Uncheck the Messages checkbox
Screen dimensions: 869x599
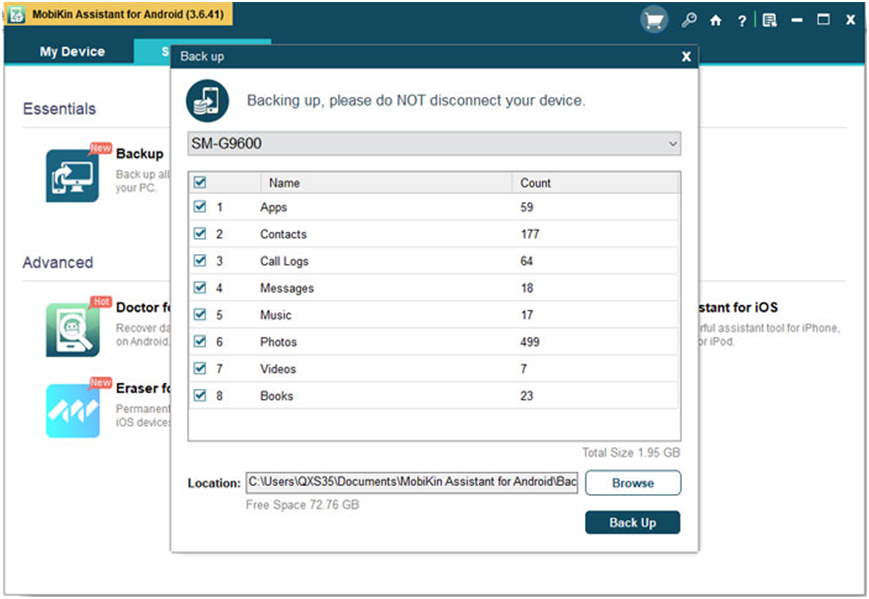[x=200, y=288]
